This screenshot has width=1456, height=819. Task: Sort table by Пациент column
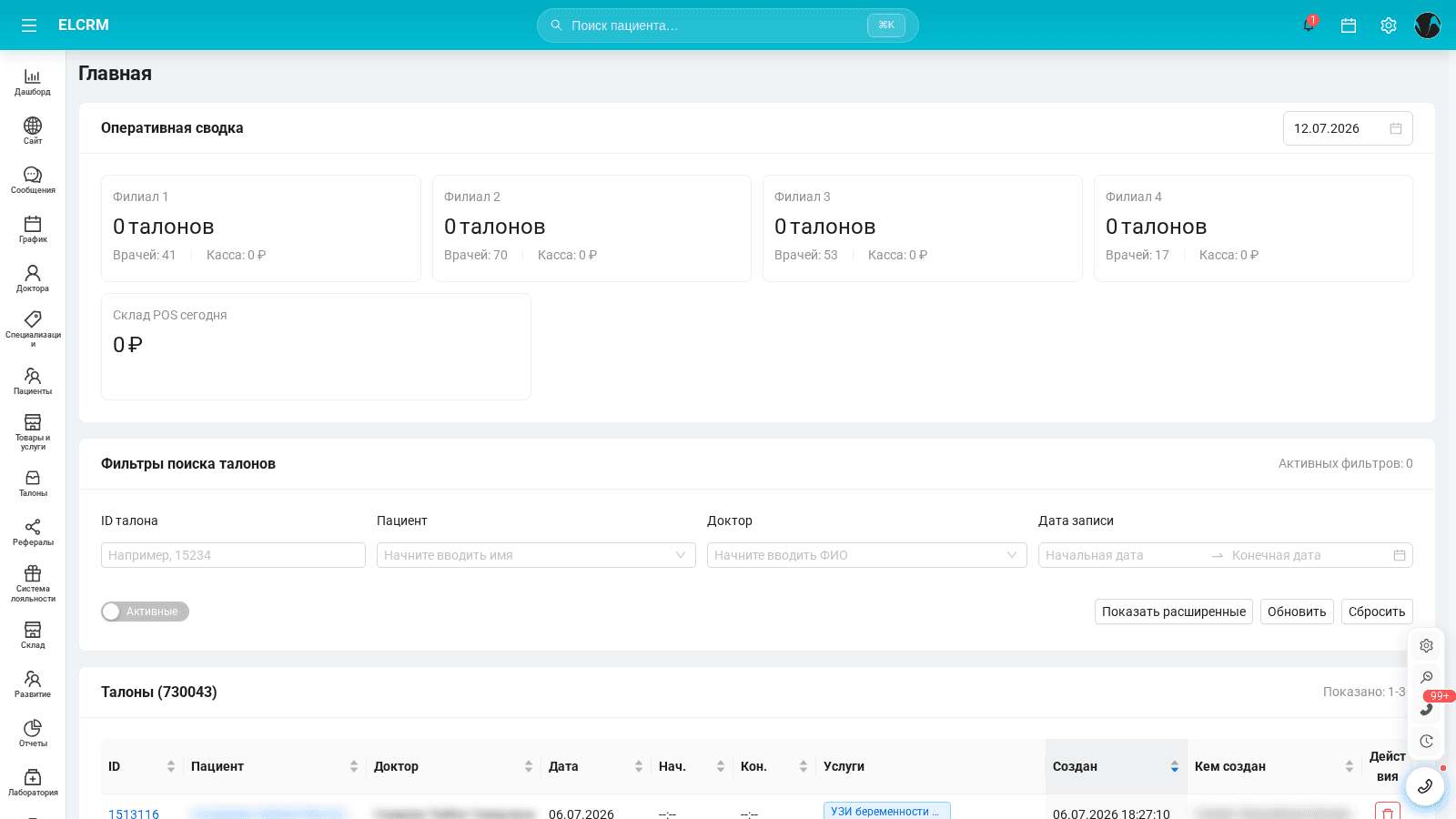click(x=275, y=766)
